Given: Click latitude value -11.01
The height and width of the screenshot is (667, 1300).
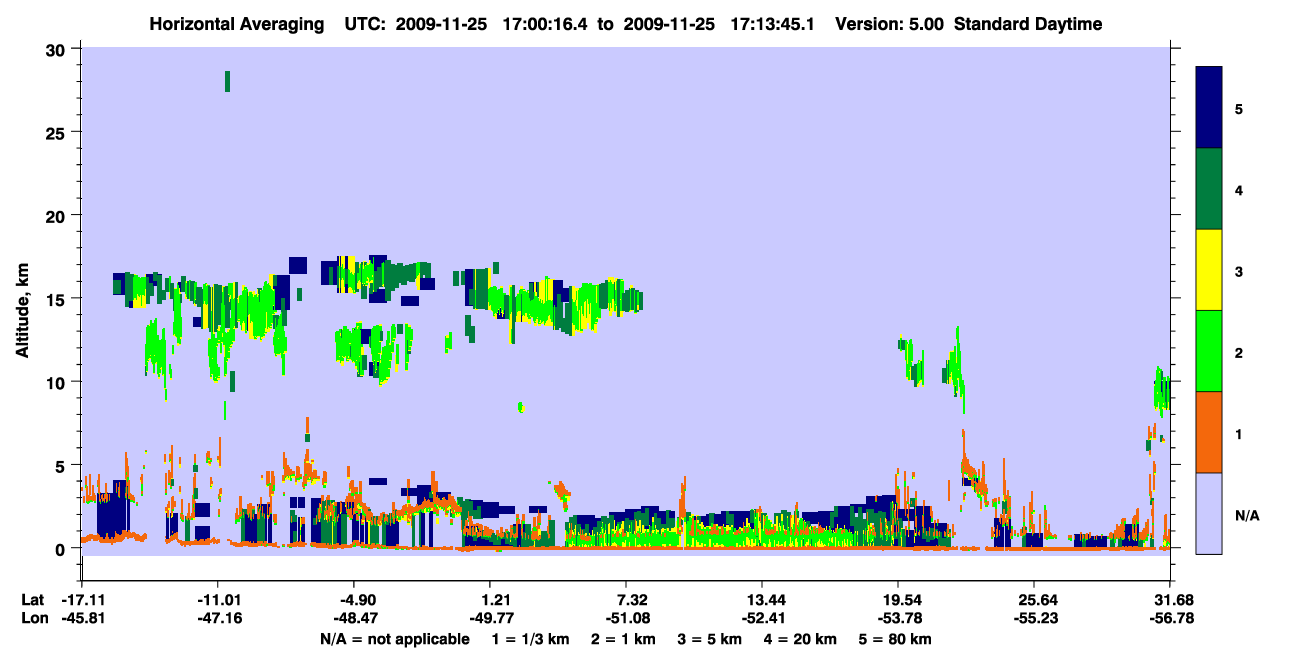Looking at the screenshot, I should point(218,600).
